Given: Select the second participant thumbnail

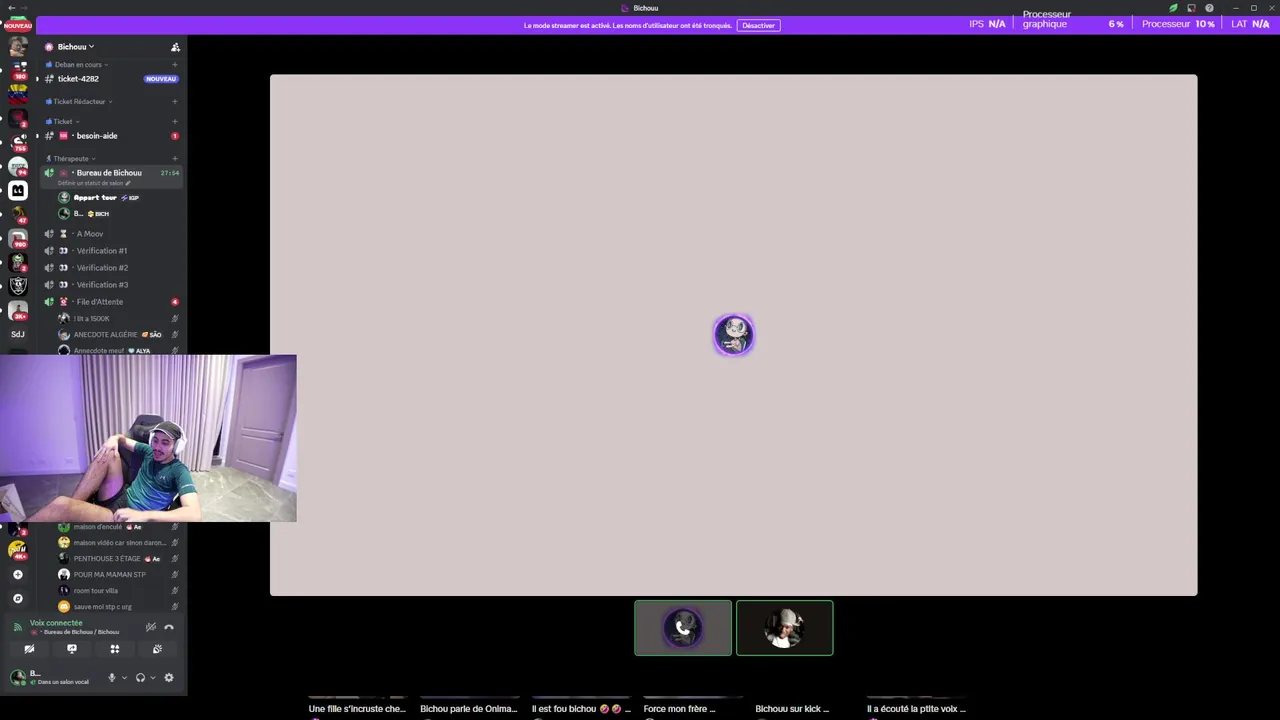Looking at the screenshot, I should click(785, 628).
